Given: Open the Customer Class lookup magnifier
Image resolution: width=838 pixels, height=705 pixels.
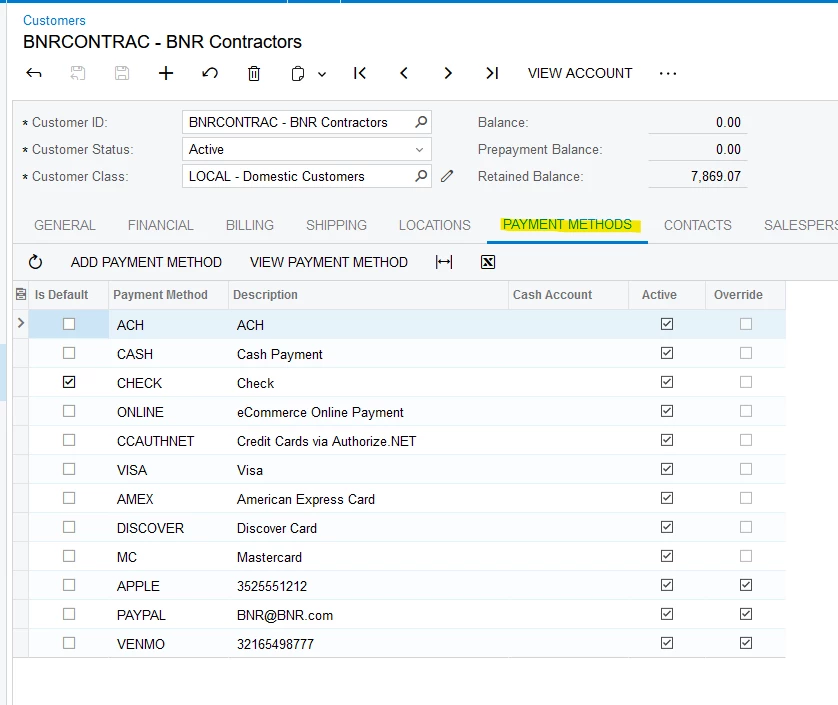Looking at the screenshot, I should 421,176.
